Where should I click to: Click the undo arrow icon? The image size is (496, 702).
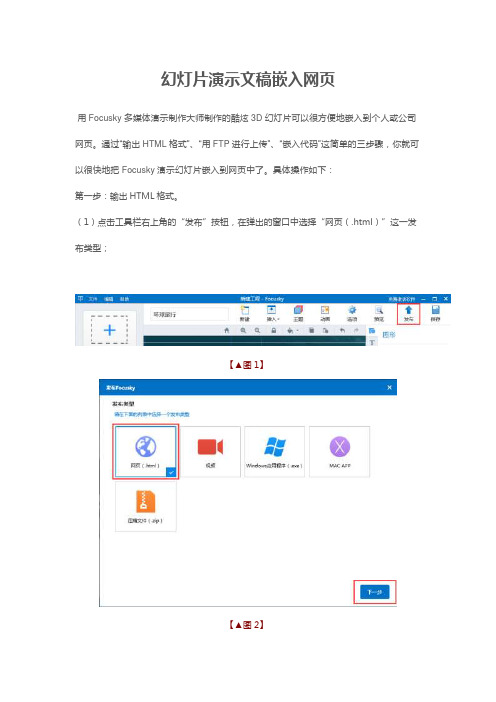pos(342,330)
